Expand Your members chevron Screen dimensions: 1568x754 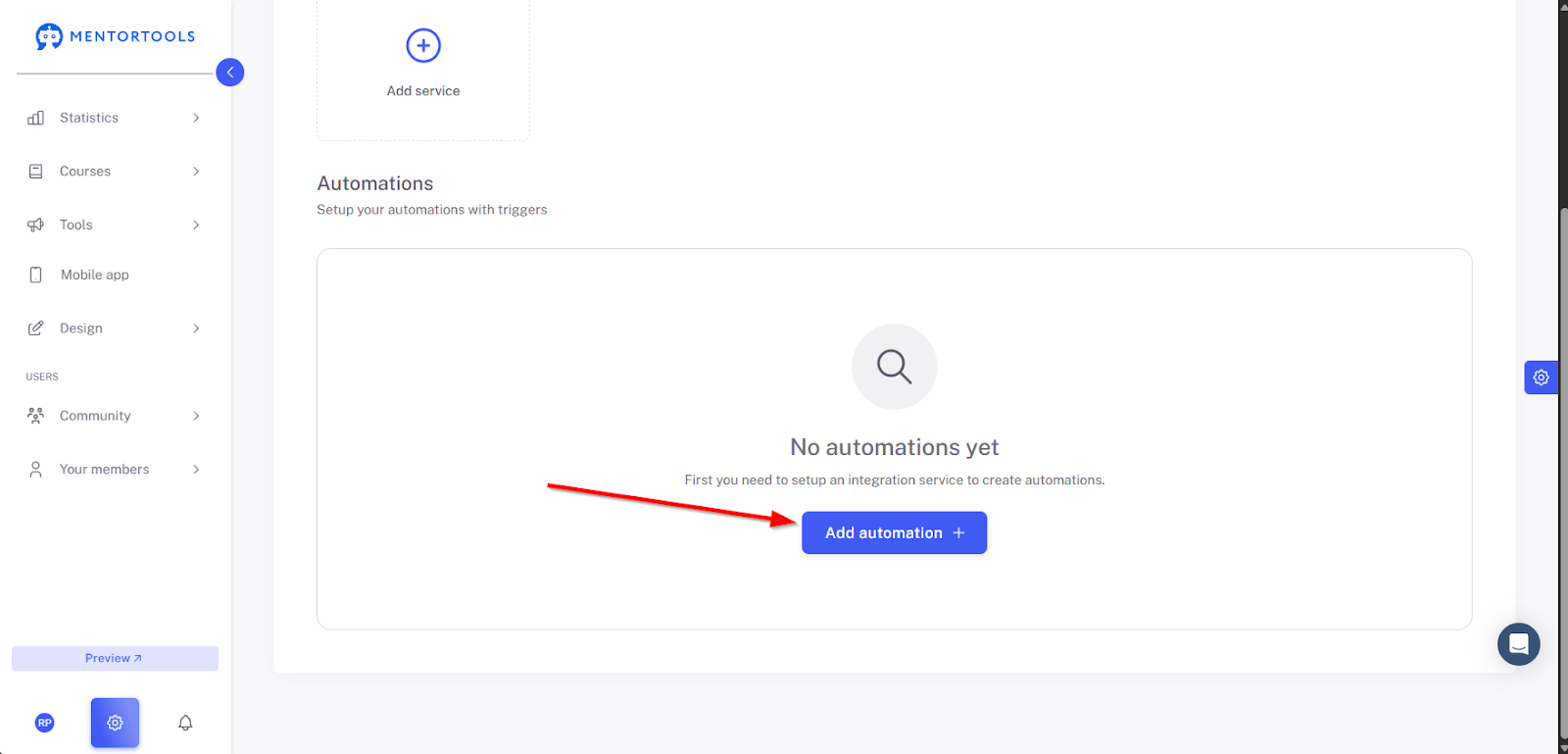[x=196, y=470]
